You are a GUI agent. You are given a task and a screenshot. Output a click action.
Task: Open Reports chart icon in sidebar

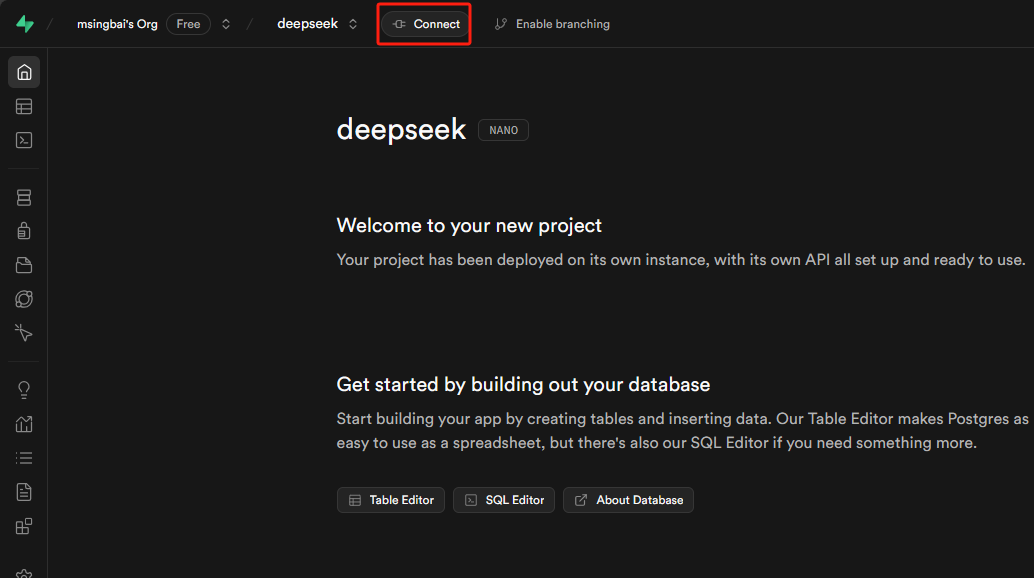[x=24, y=424]
